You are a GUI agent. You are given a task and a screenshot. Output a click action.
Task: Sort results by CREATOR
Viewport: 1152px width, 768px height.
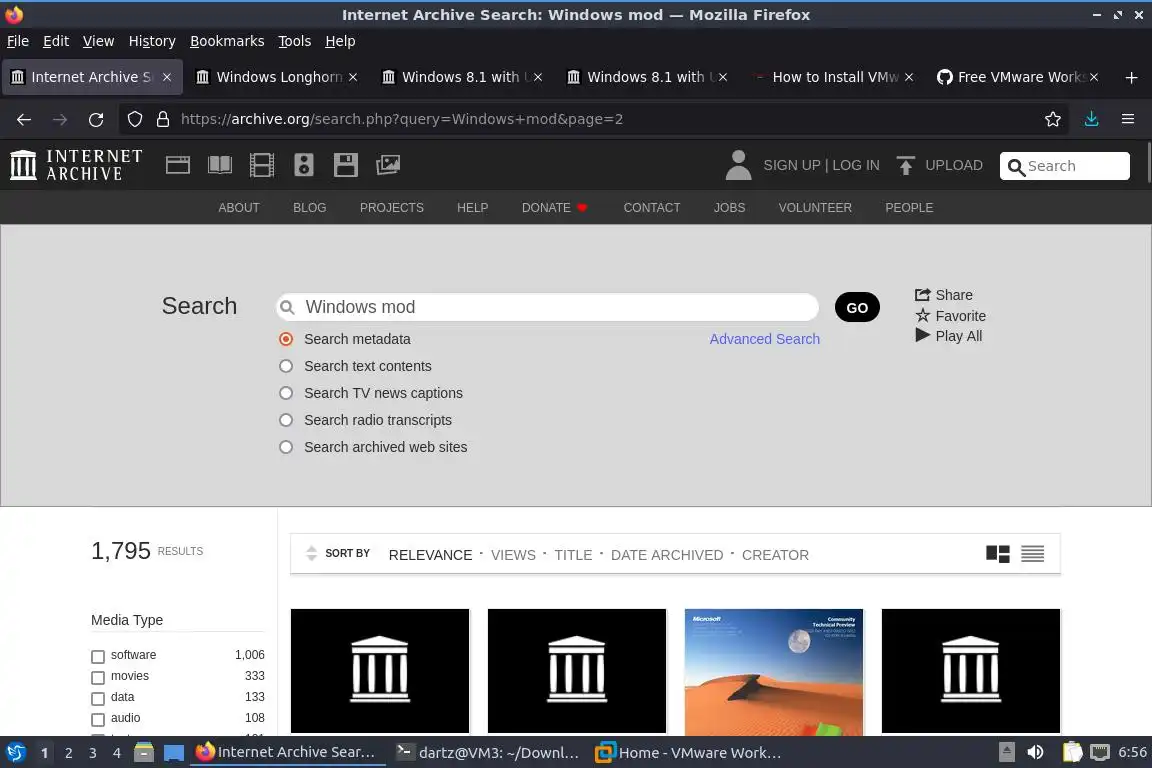pos(775,555)
